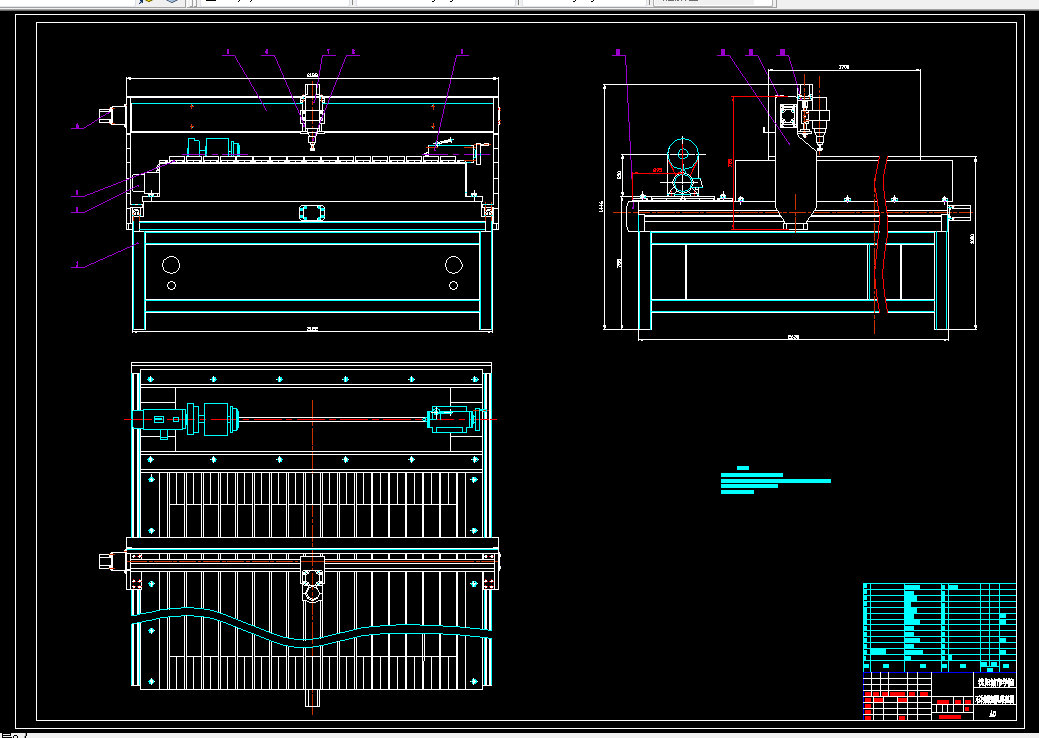Select the bearing housing at the screw's right end

[x=454, y=419]
